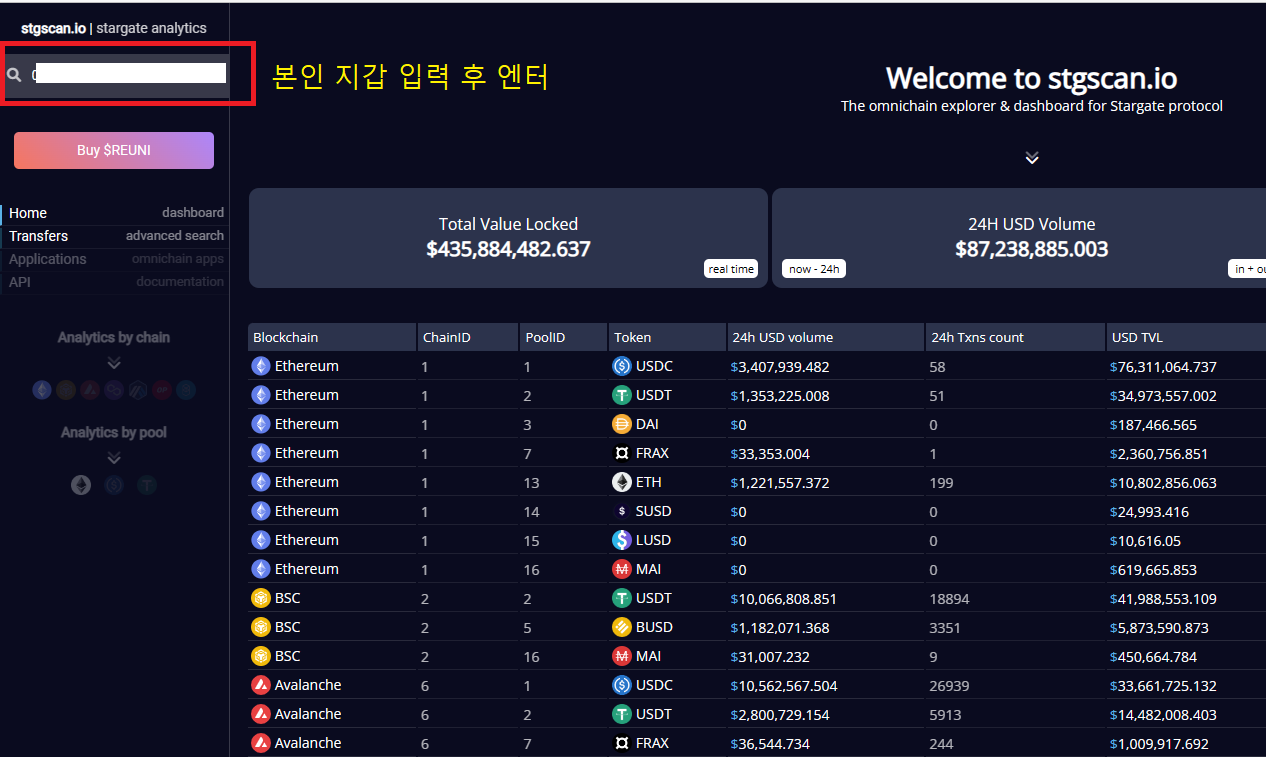Click the now - 24h badge
Screen dimensions: 1266x757
pyautogui.click(x=814, y=269)
